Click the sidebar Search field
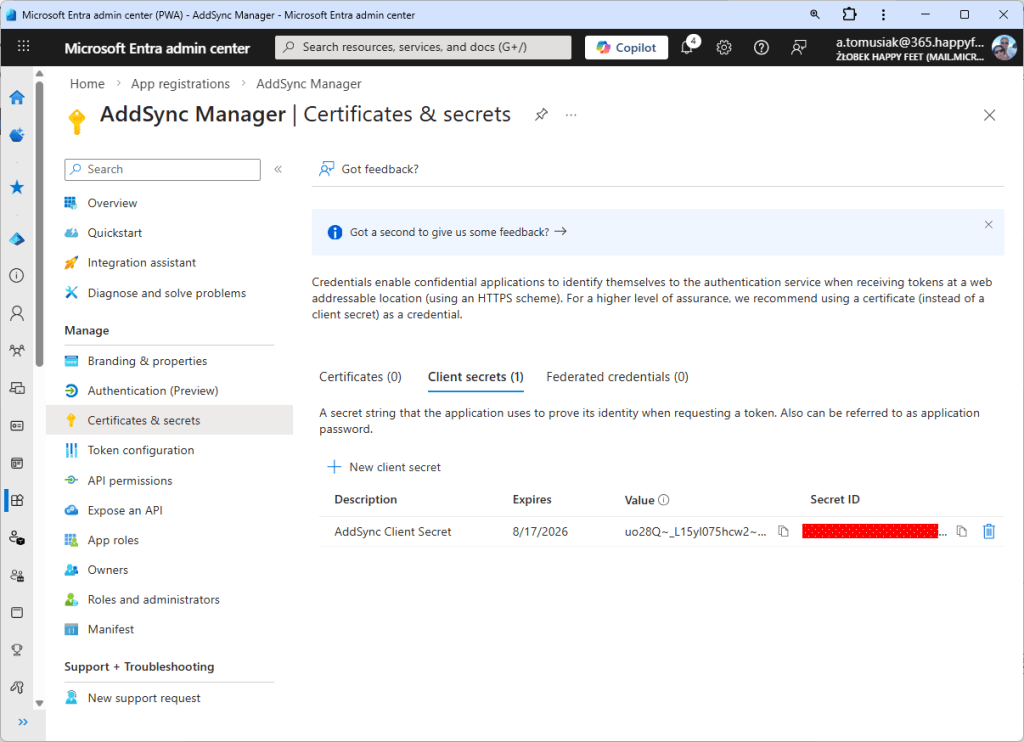Image resolution: width=1024 pixels, height=742 pixels. (162, 170)
